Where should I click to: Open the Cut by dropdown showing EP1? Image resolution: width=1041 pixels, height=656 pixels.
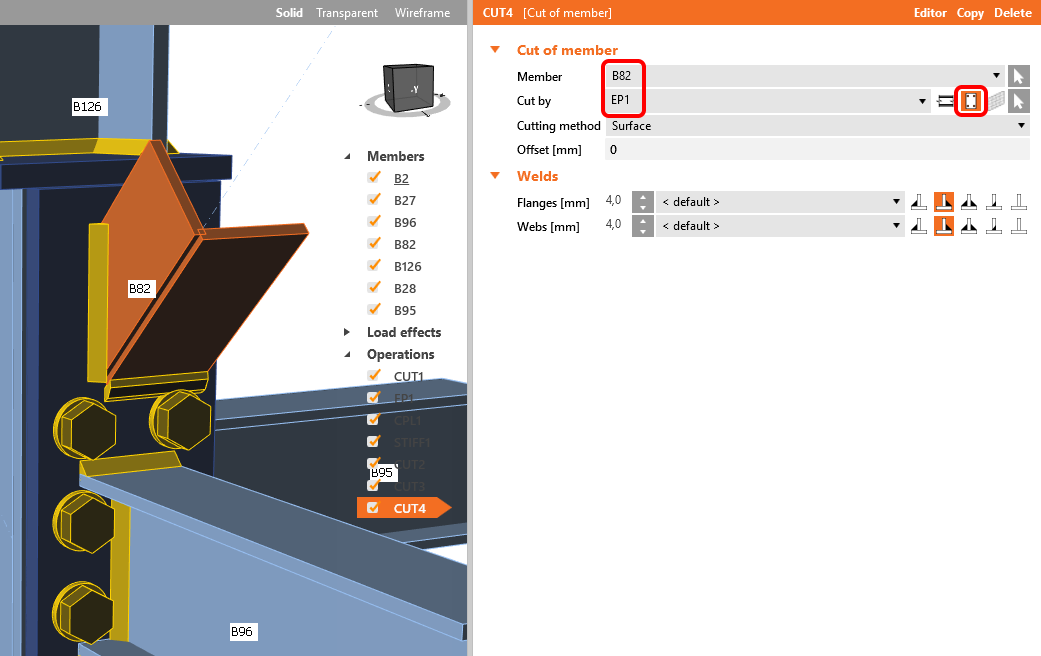pos(767,101)
